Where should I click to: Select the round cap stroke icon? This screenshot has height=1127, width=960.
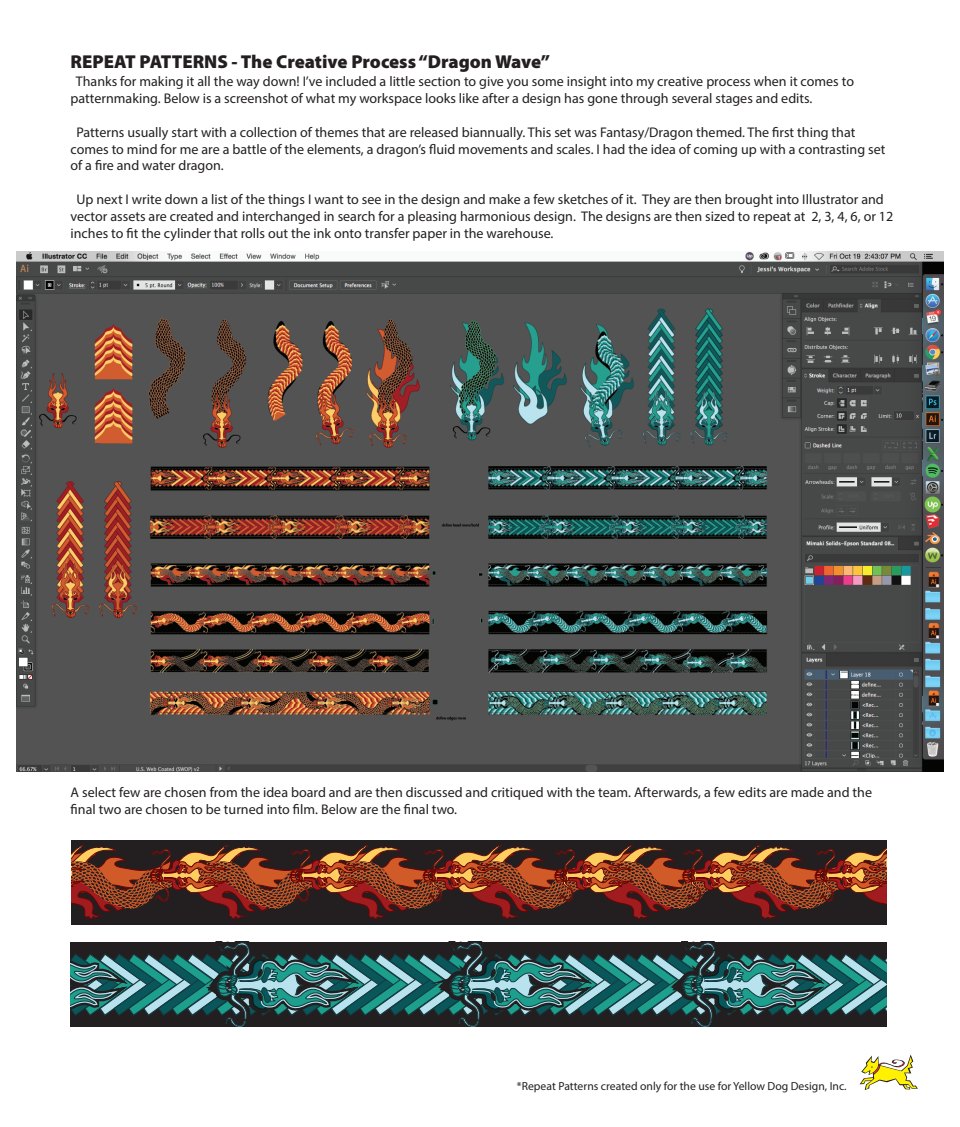pos(852,403)
